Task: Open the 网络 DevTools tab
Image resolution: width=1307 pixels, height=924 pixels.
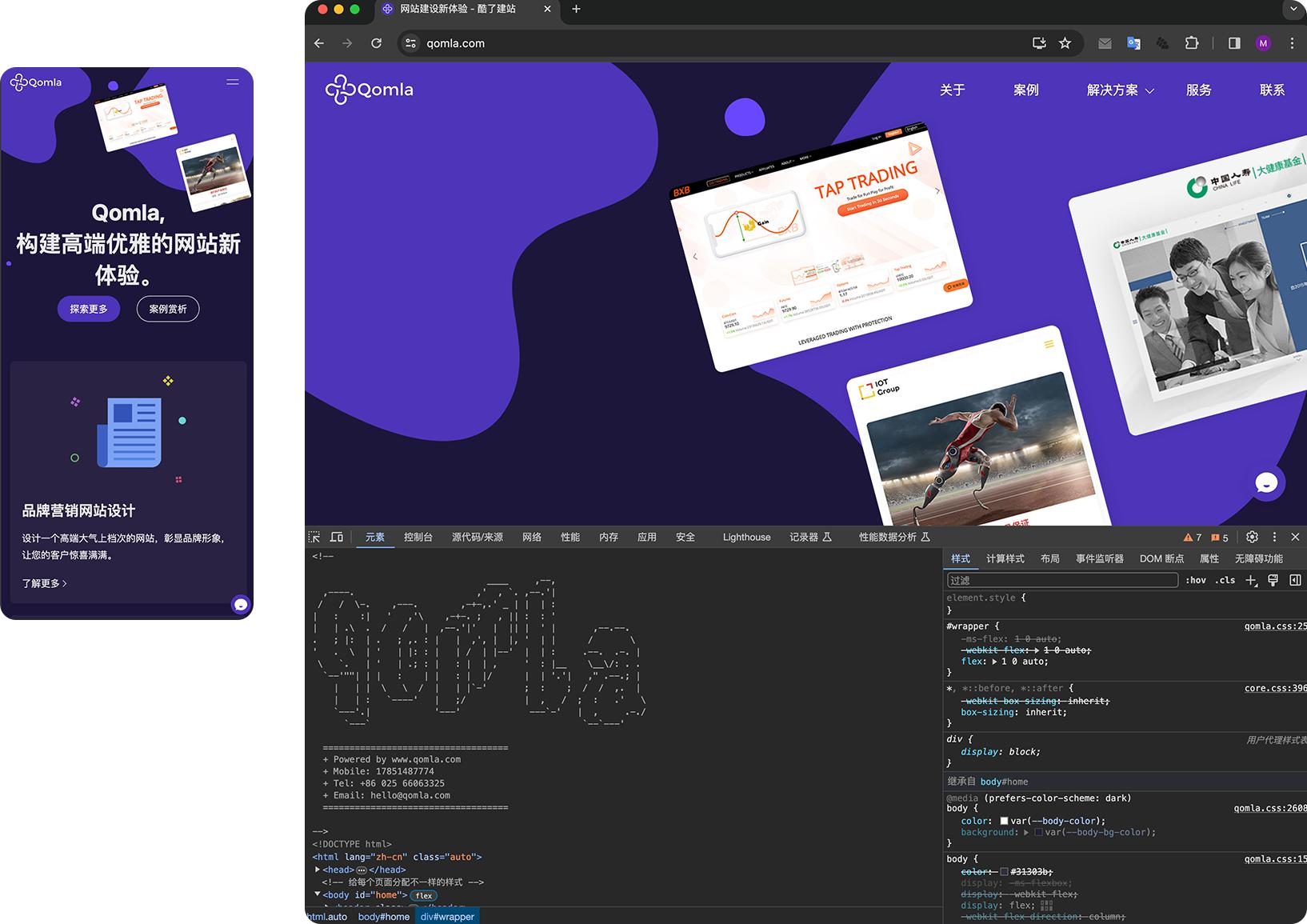Action: 532,537
